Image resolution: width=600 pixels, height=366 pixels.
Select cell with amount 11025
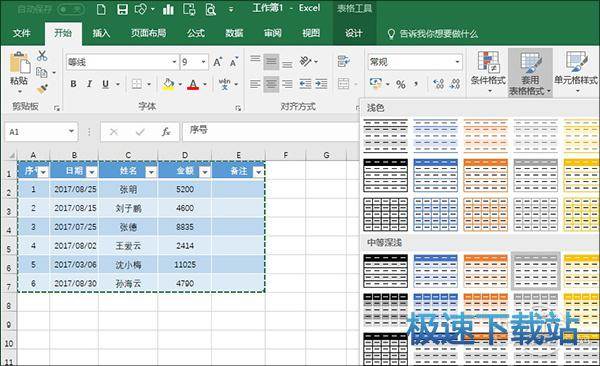(x=185, y=265)
